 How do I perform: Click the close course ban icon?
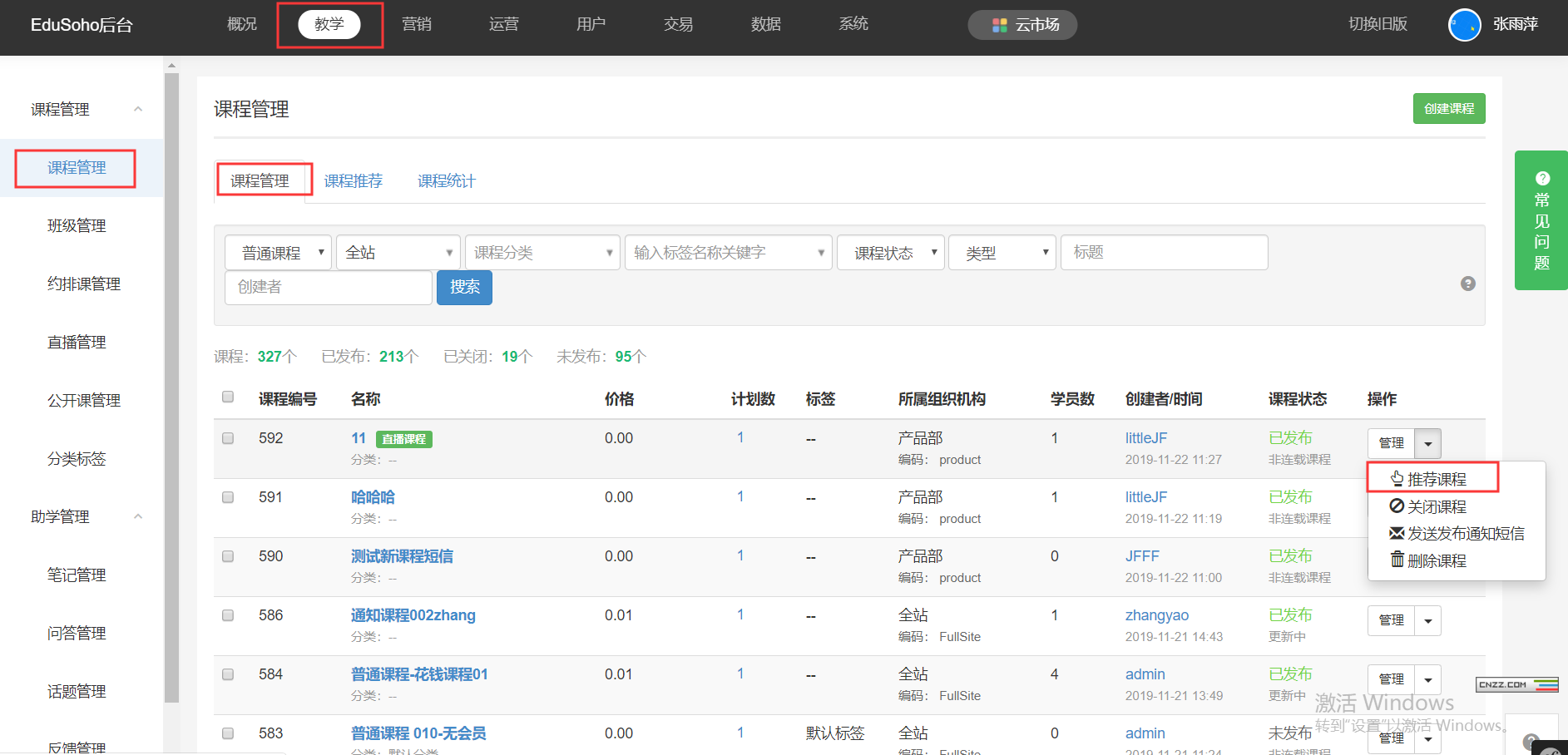(x=1397, y=506)
